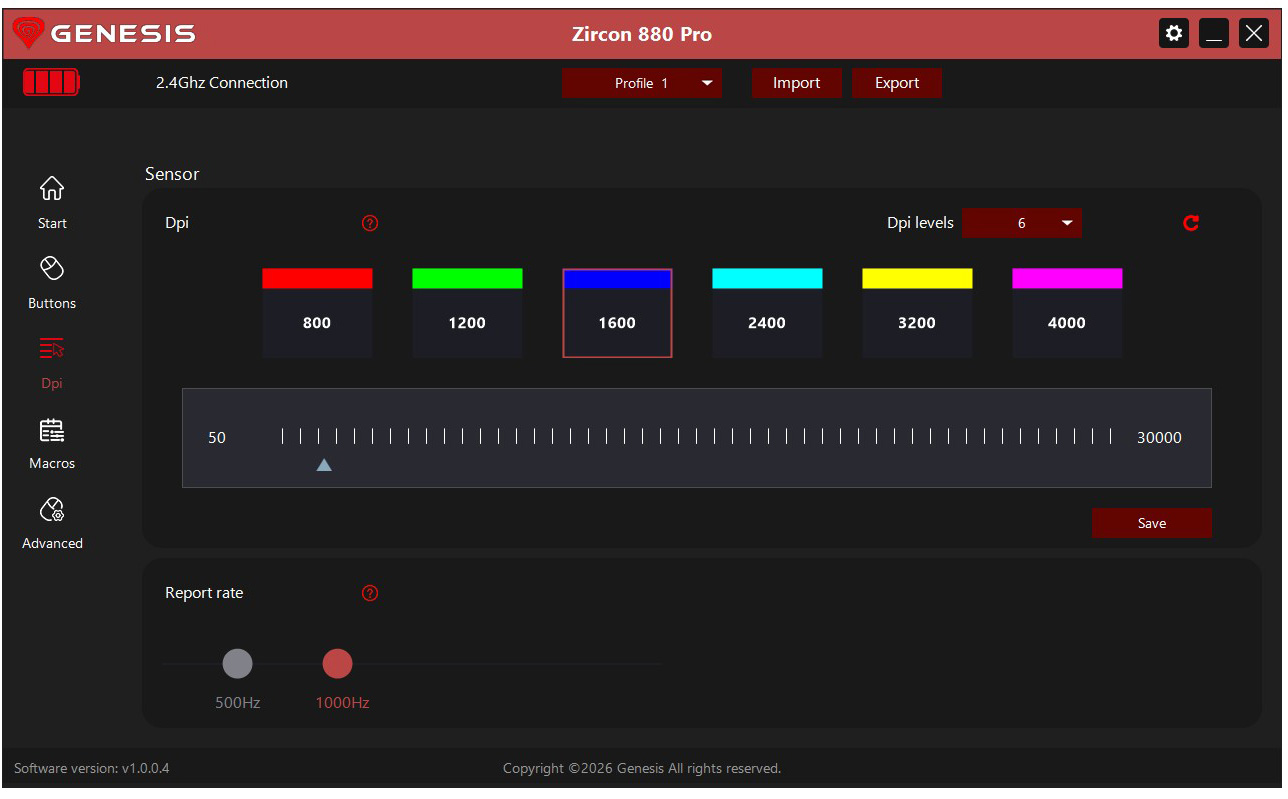Image resolution: width=1288 pixels, height=799 pixels.
Task: Click the '30000' maximum Dpi value
Action: [1159, 437]
